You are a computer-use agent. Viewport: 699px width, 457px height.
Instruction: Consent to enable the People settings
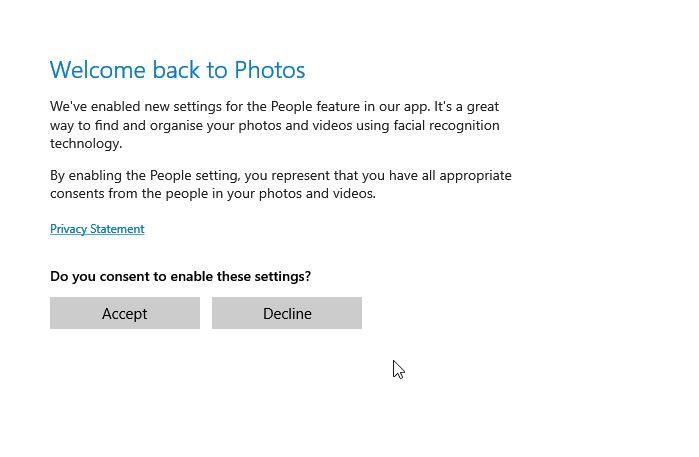click(x=124, y=313)
